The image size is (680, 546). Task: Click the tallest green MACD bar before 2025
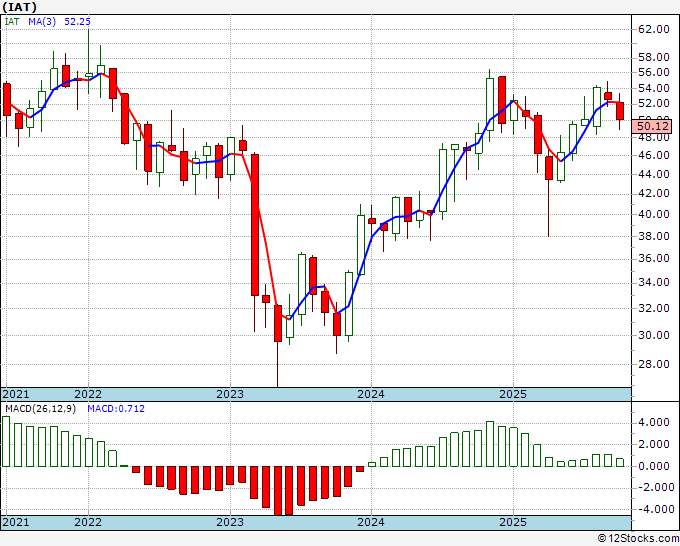(490, 444)
